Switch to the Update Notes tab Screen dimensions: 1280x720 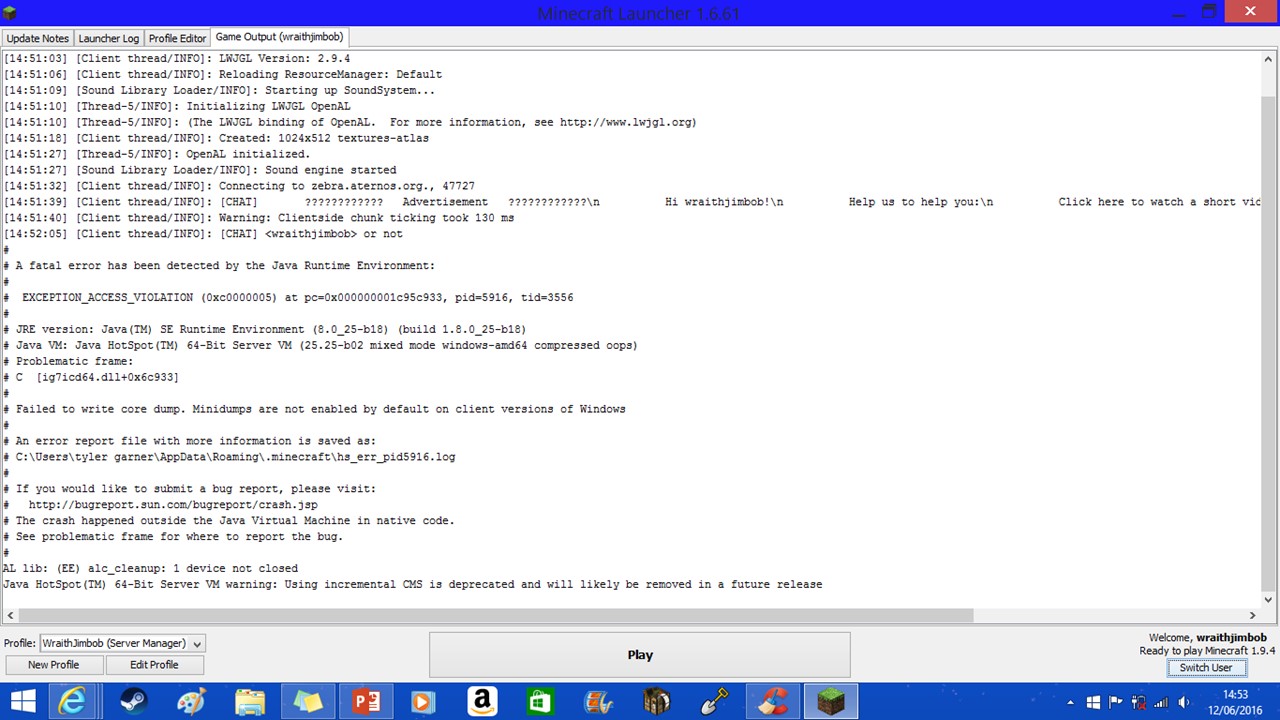(x=38, y=38)
